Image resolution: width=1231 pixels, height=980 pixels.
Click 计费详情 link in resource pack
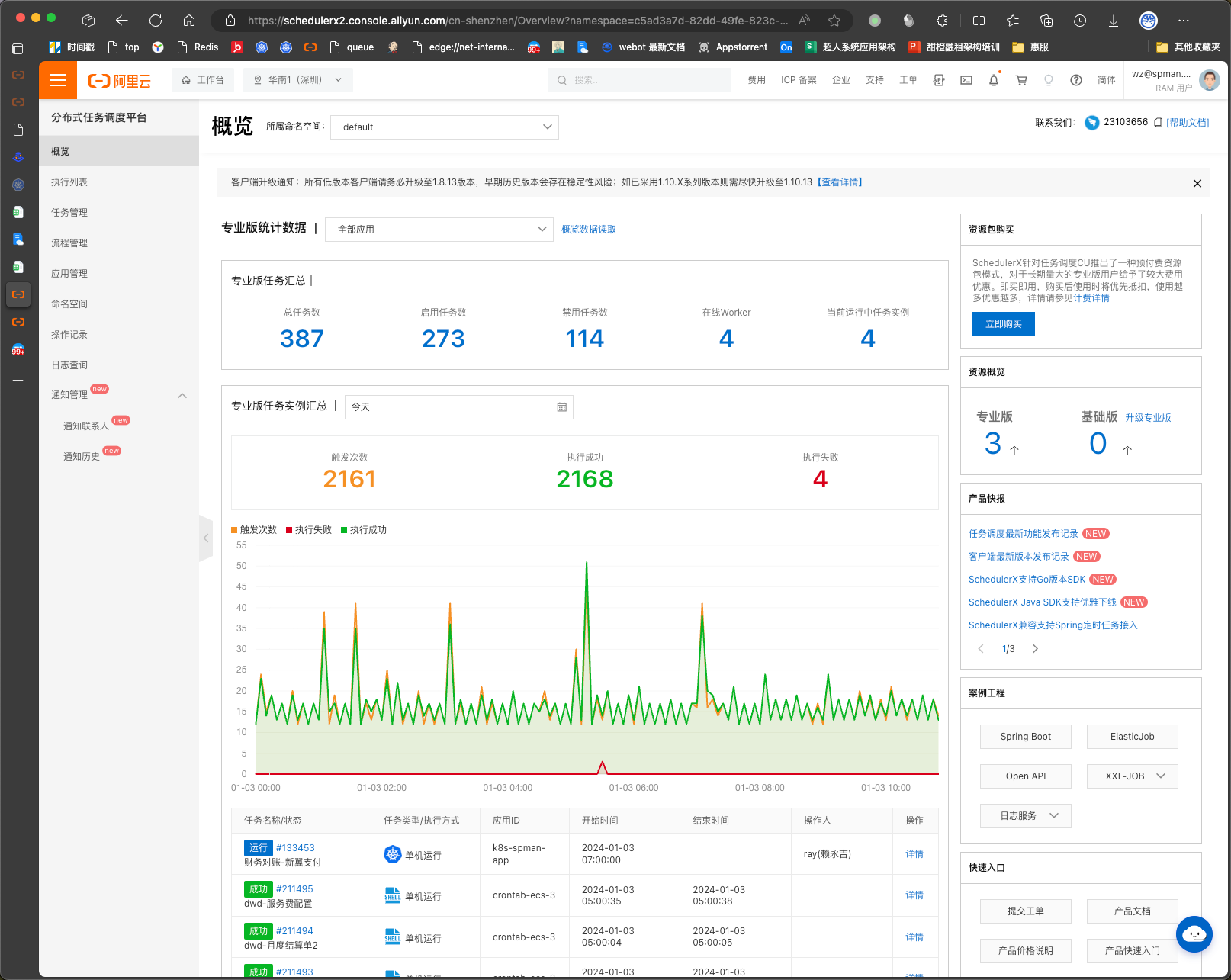pos(1091,298)
